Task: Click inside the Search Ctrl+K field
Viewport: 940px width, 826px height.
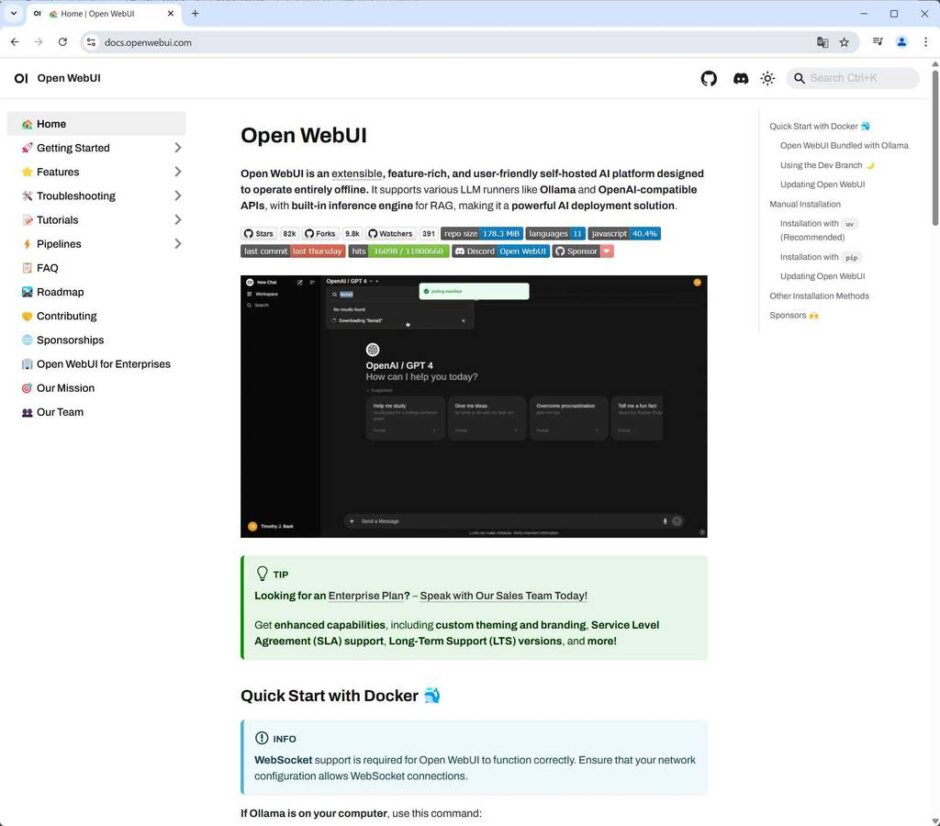Action: [x=858, y=78]
